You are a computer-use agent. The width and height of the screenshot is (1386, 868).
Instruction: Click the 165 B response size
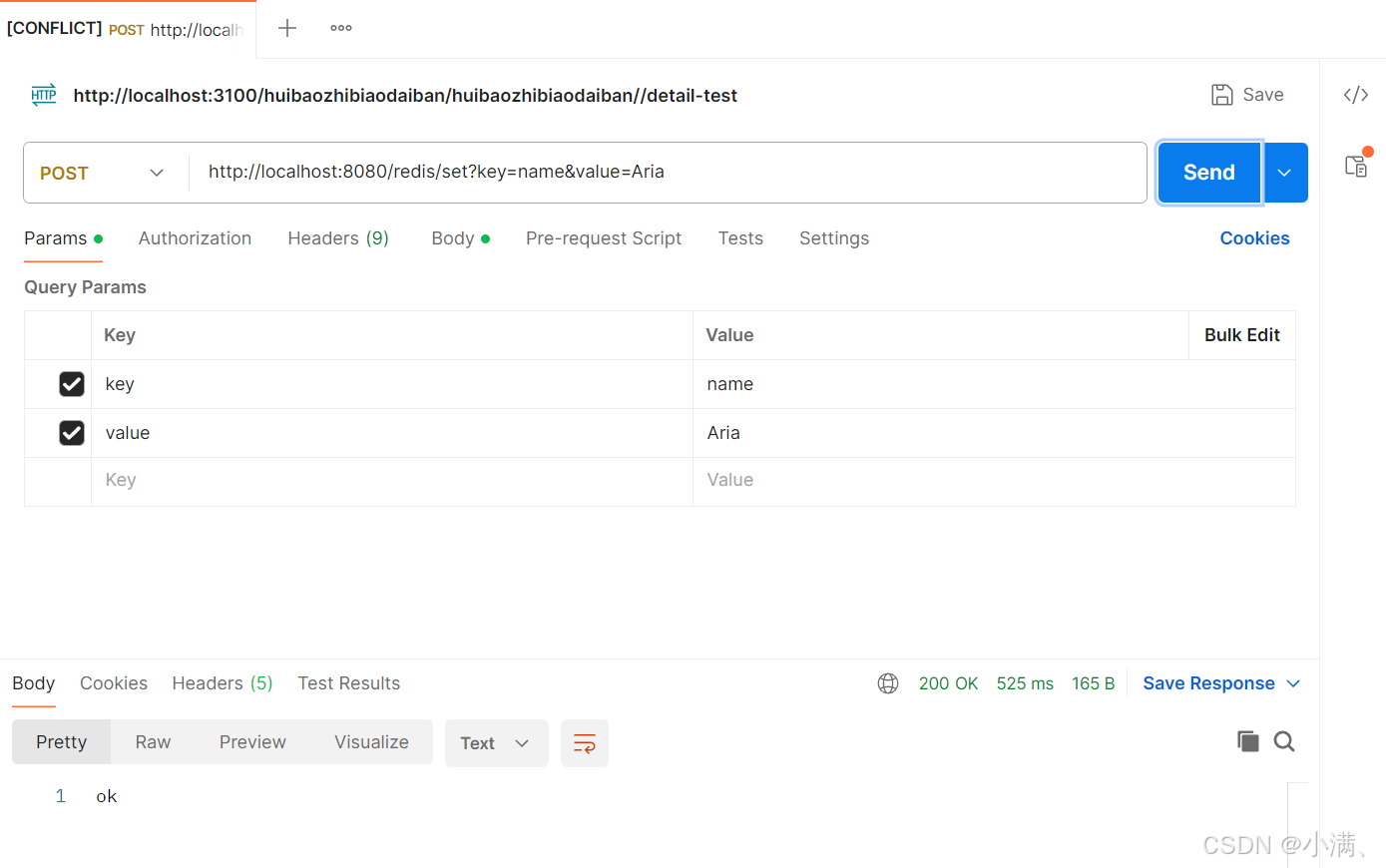point(1093,683)
